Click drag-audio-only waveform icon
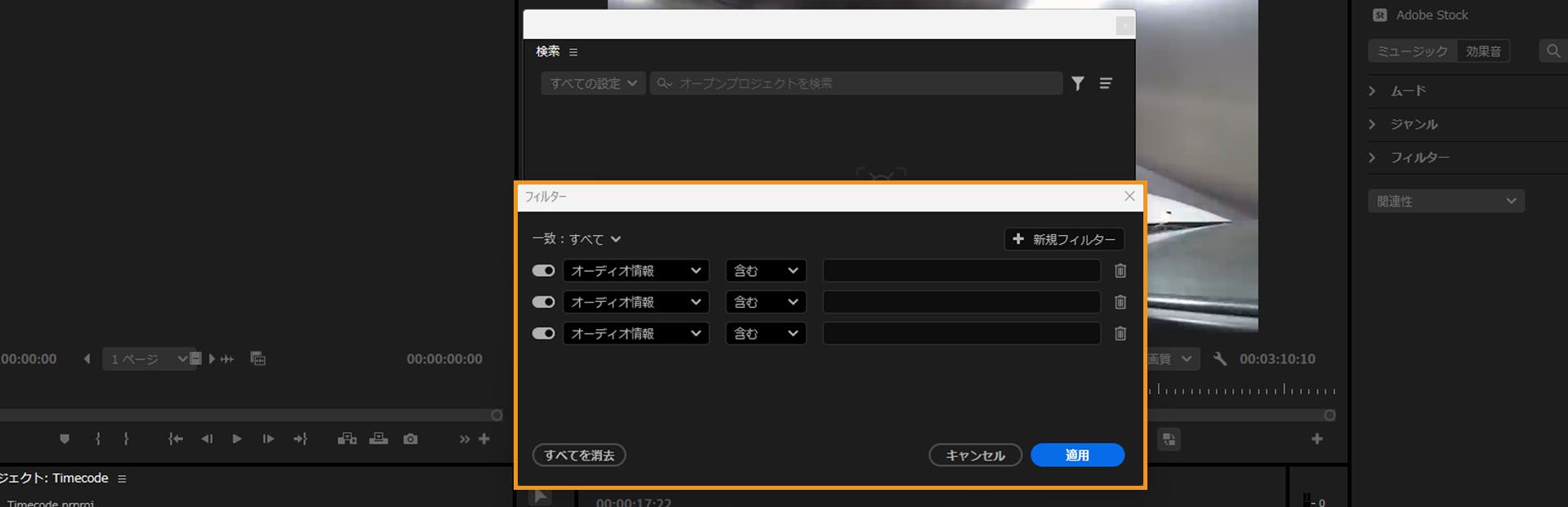Image resolution: width=1568 pixels, height=507 pixels. [x=227, y=359]
